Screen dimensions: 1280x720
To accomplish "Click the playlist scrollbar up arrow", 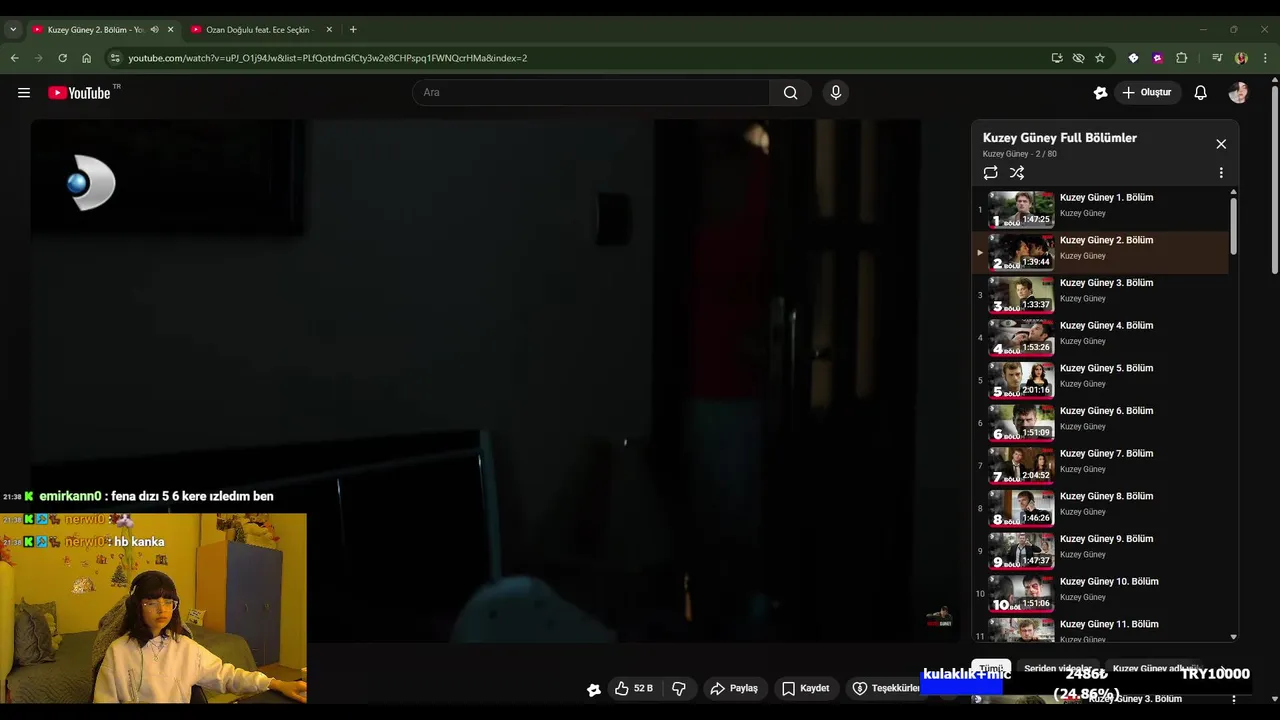I will click(1233, 192).
